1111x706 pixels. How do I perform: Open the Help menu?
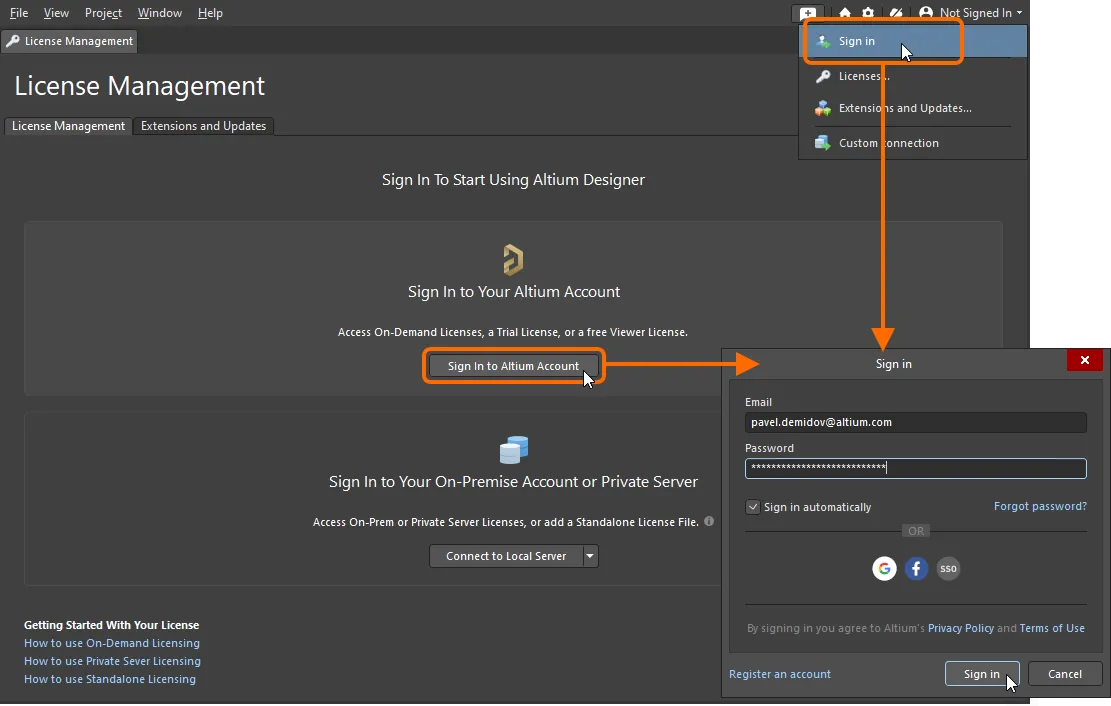[x=210, y=13]
